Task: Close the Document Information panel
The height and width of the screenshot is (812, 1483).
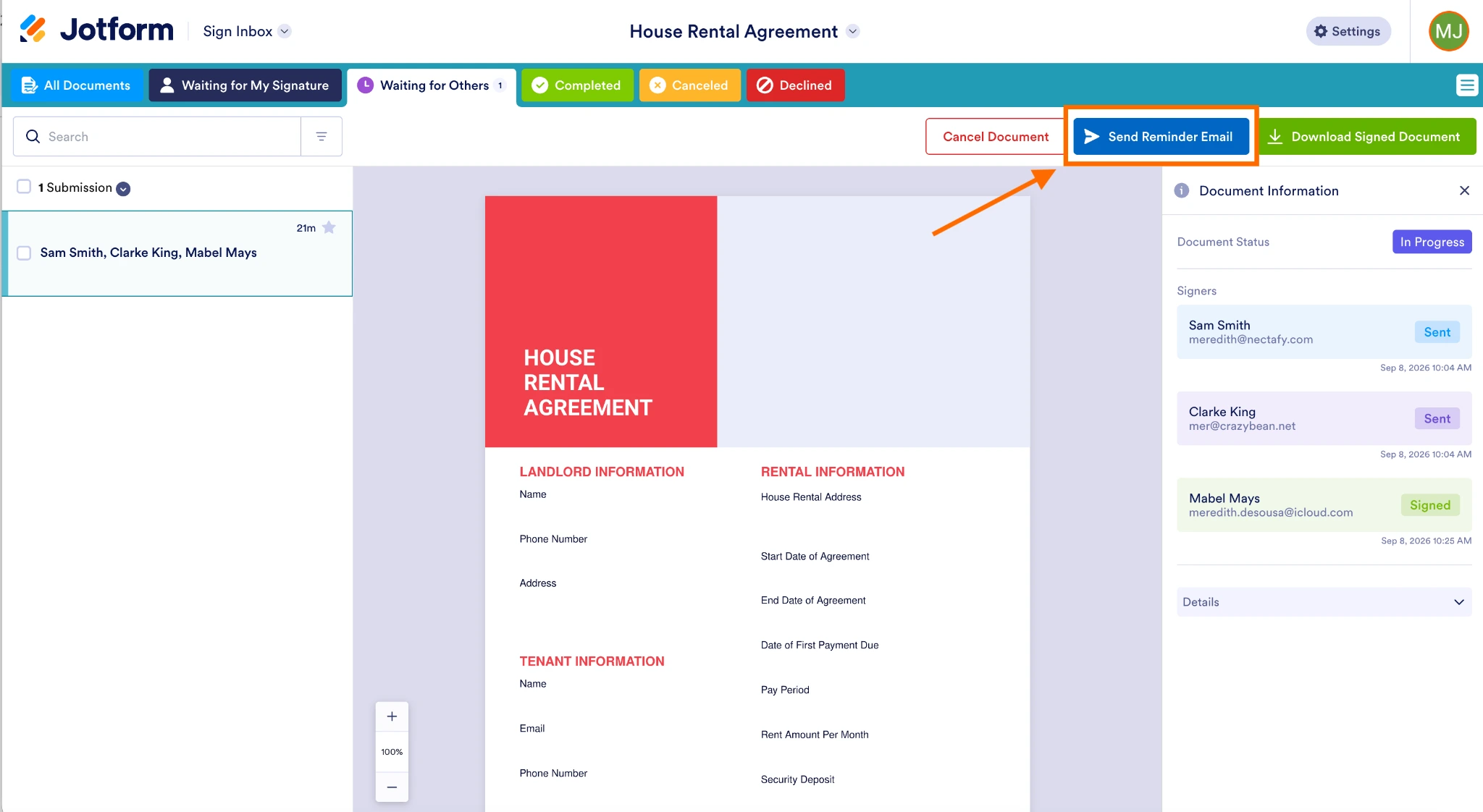Action: [1464, 190]
